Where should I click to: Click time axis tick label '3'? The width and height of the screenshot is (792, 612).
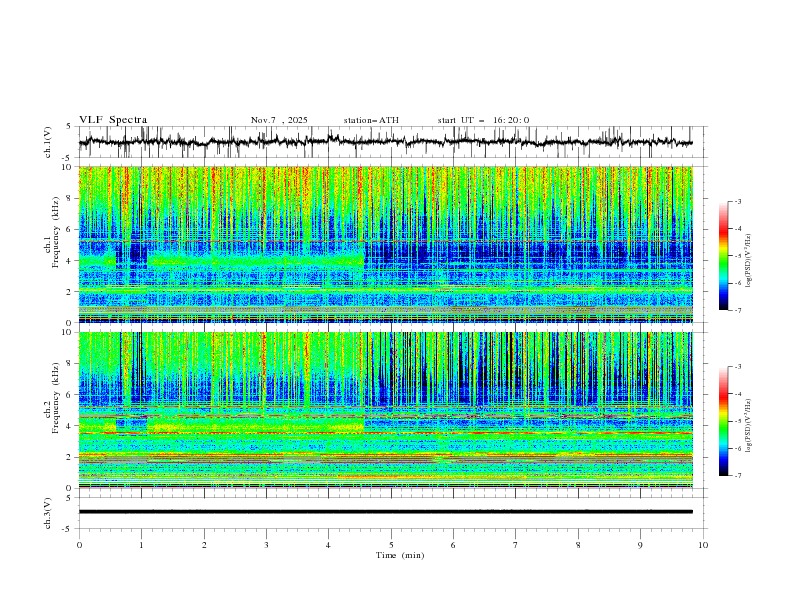coord(266,545)
